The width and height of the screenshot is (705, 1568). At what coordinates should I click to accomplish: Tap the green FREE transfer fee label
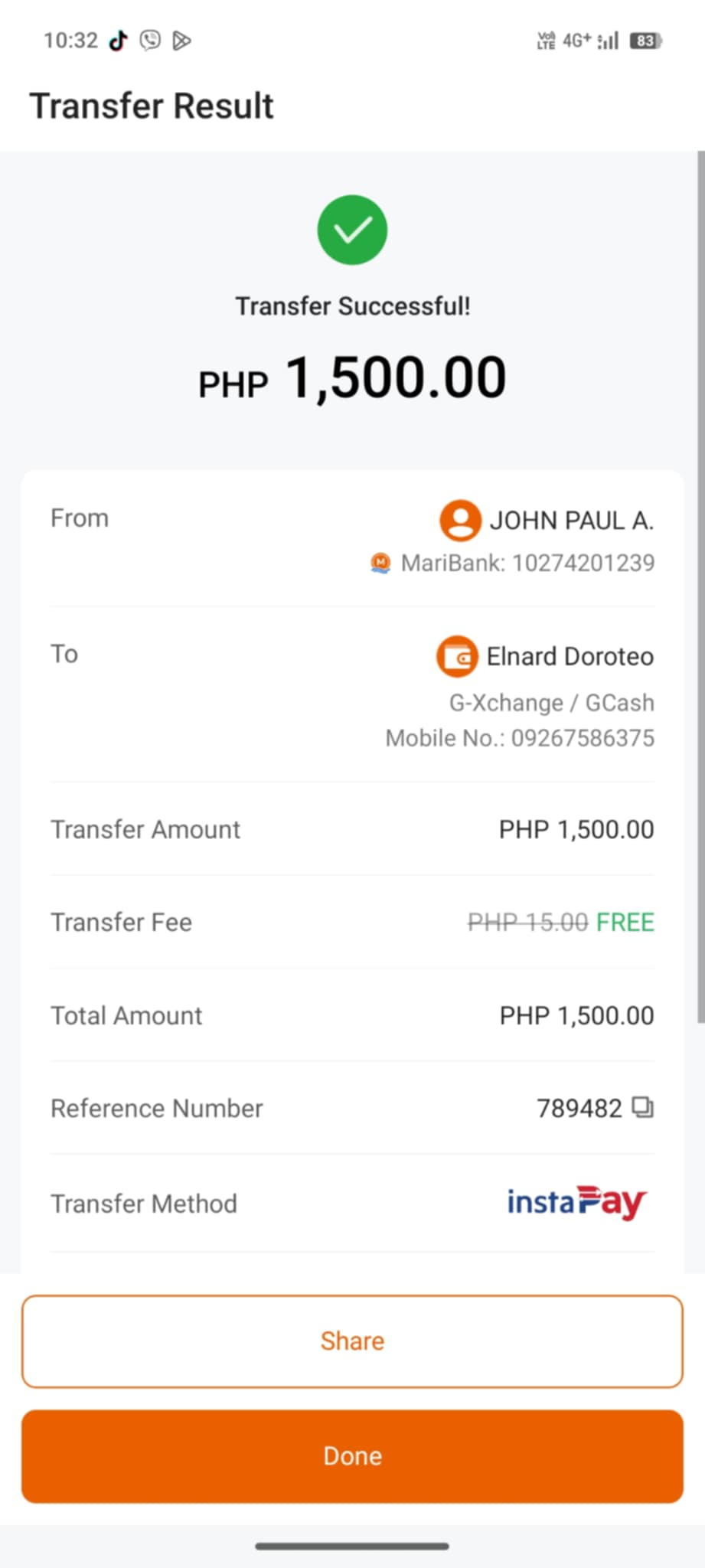pyautogui.click(x=625, y=922)
